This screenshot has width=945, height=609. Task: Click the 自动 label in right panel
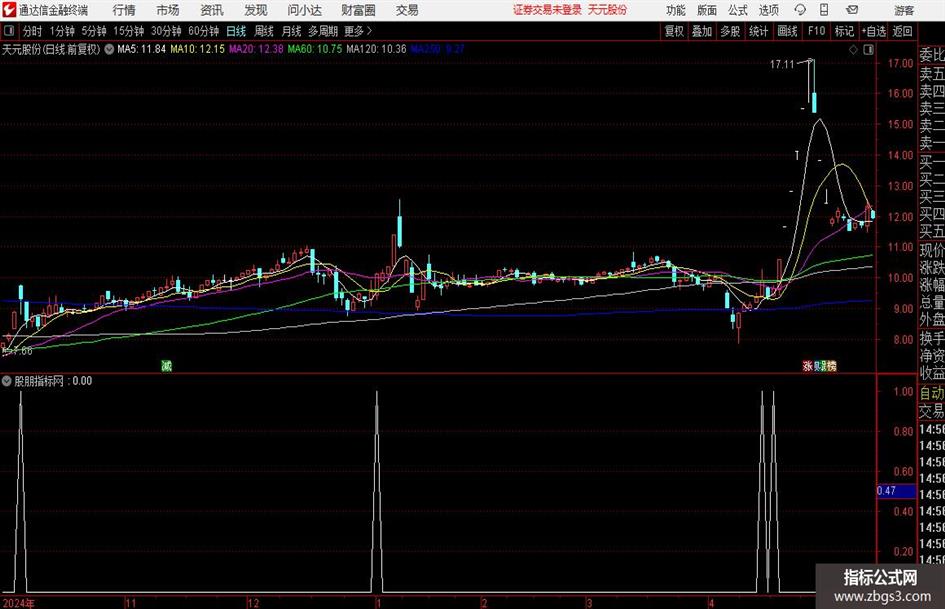[932, 393]
